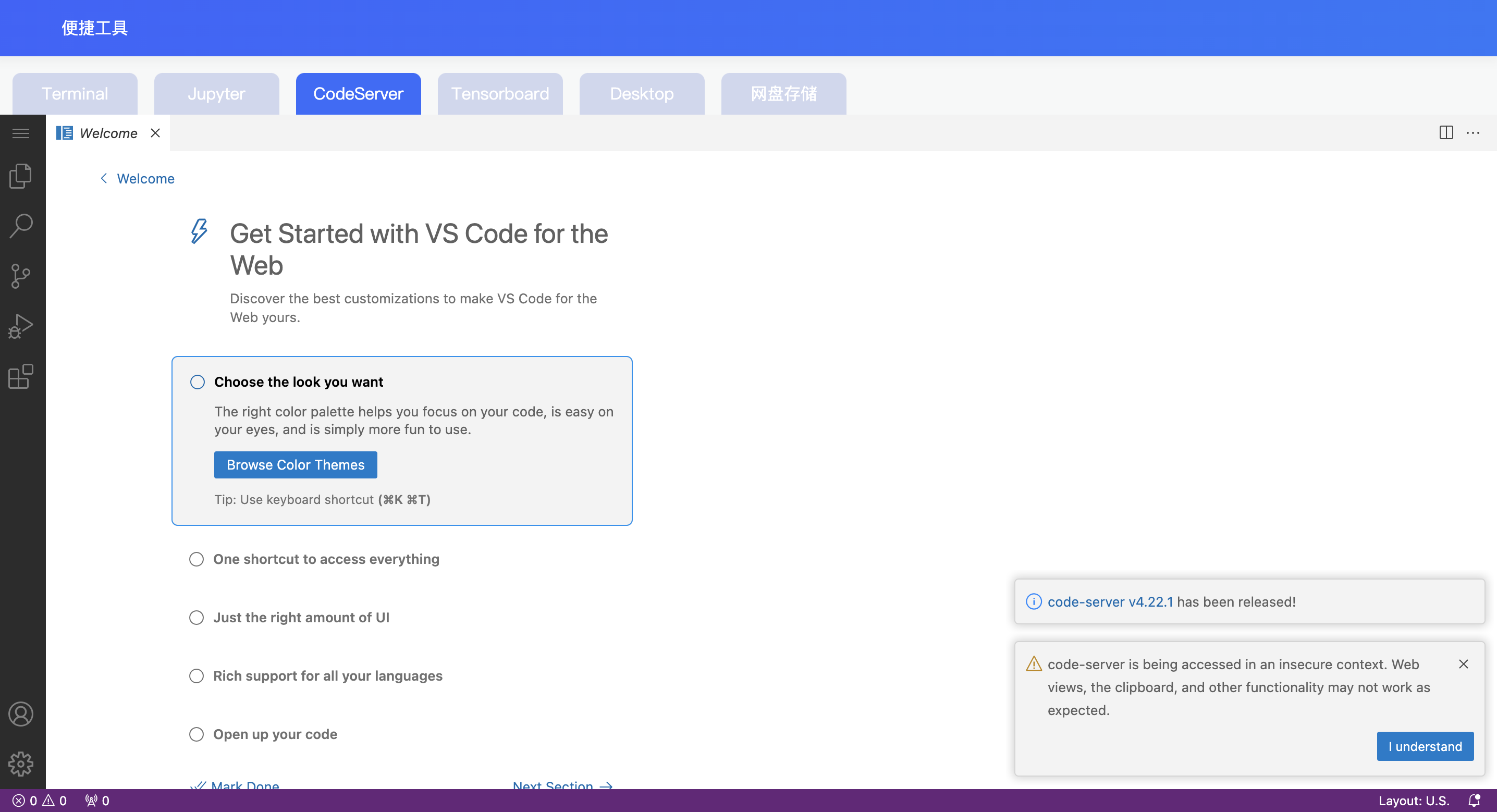1497x812 pixels.
Task: Switch to the Jupyter tab
Action: pos(217,94)
